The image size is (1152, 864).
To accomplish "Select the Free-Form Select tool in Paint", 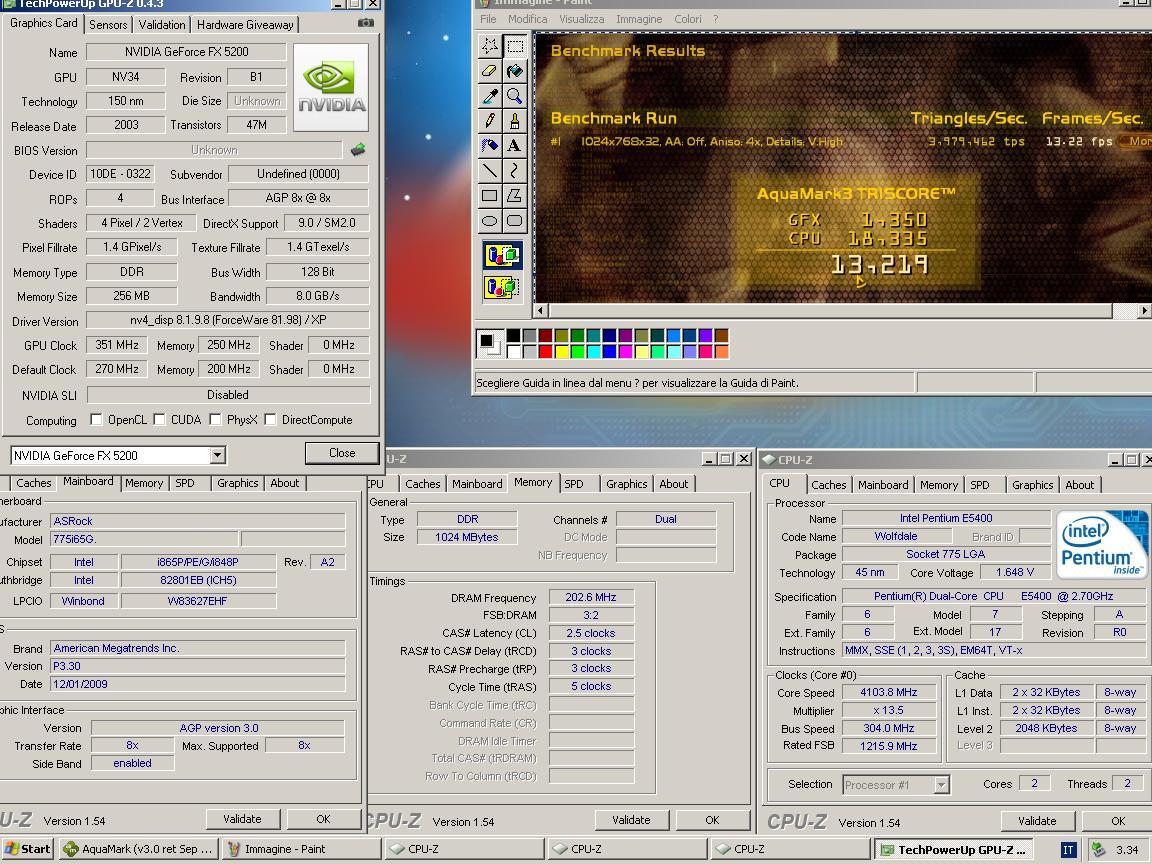I will coord(490,46).
